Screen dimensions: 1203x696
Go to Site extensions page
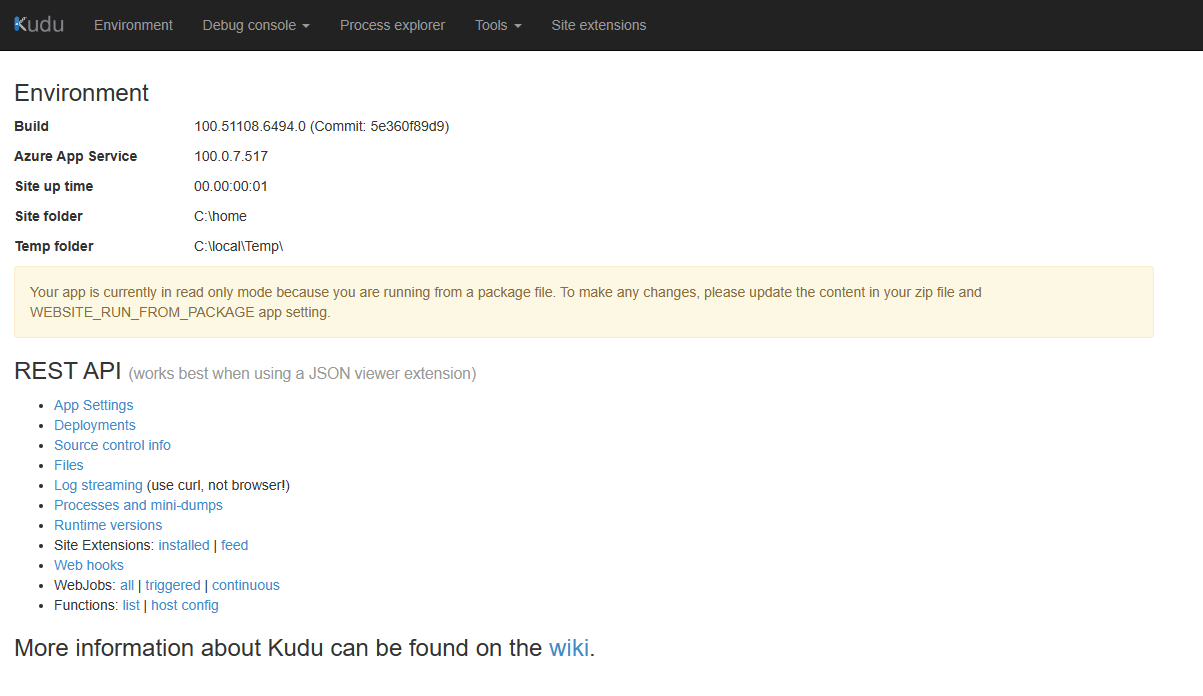tap(598, 25)
